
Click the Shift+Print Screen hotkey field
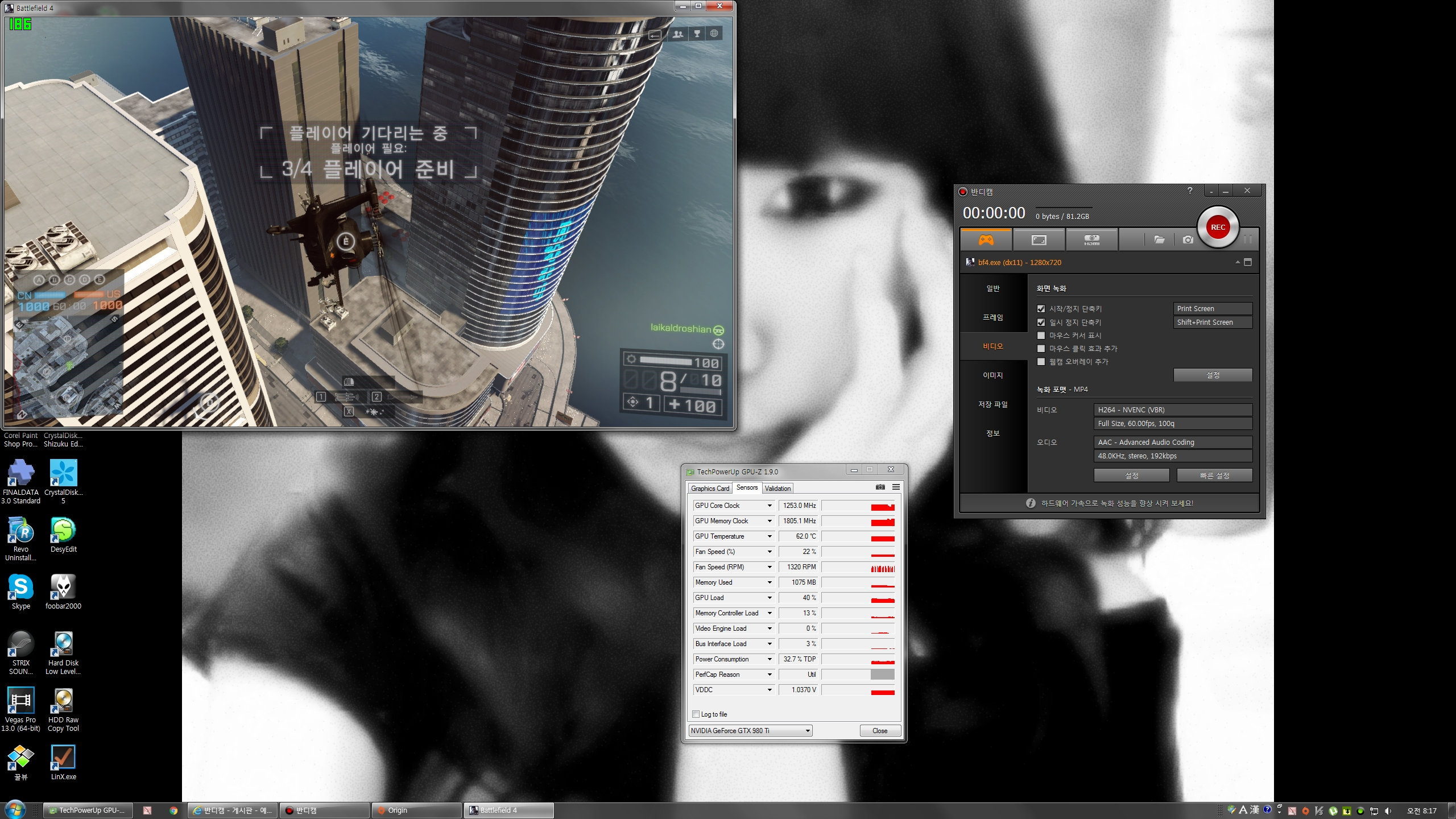point(1213,322)
